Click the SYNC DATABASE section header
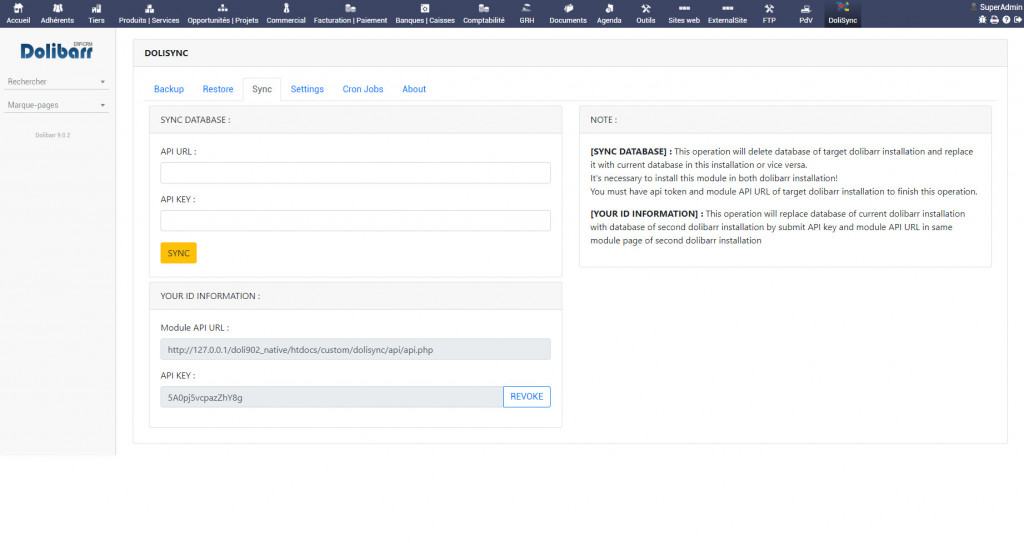The image size is (1024, 543). [x=195, y=120]
